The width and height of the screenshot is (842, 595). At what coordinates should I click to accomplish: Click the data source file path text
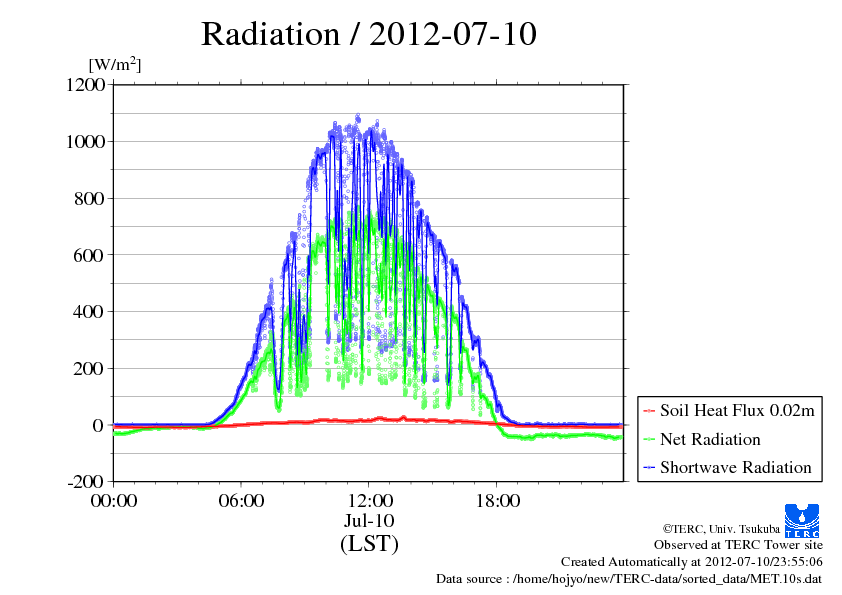pyautogui.click(x=629, y=579)
